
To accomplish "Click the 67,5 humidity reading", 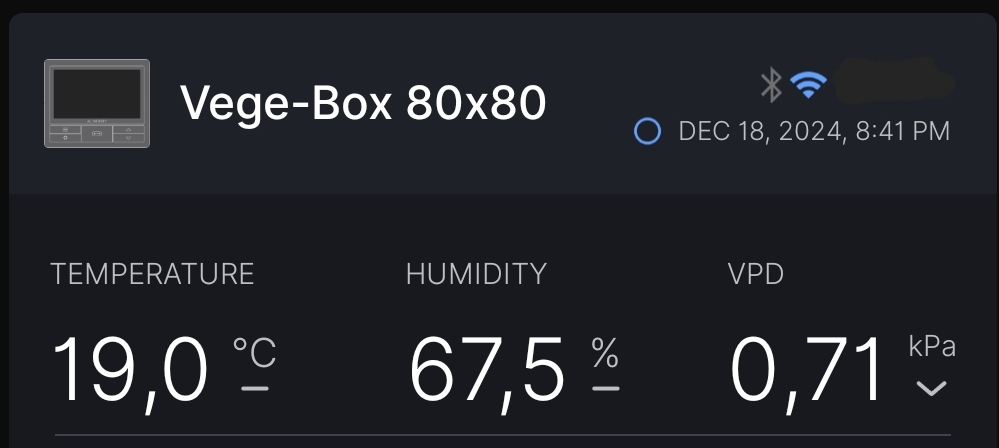I will coord(487,369).
